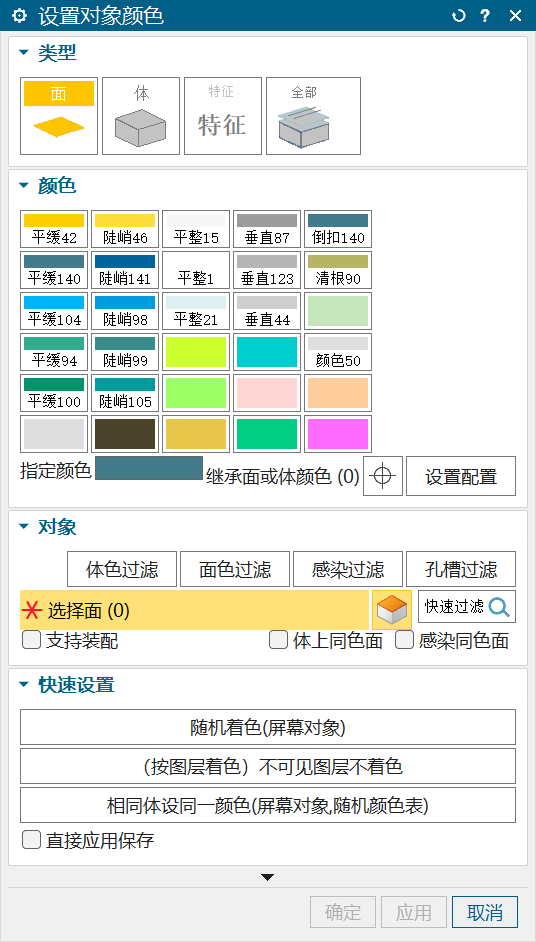Select the 体 (body) type icon
Screen dimensions: 536x942
pyautogui.click(x=141, y=116)
